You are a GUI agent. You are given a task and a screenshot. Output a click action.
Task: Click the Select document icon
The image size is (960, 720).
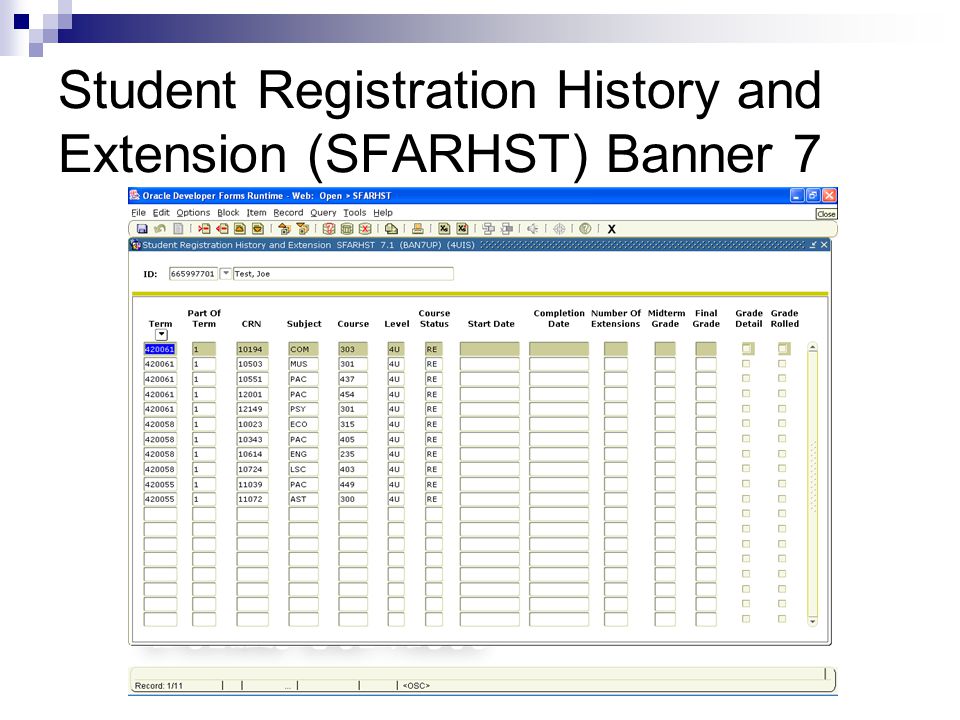tap(178, 229)
